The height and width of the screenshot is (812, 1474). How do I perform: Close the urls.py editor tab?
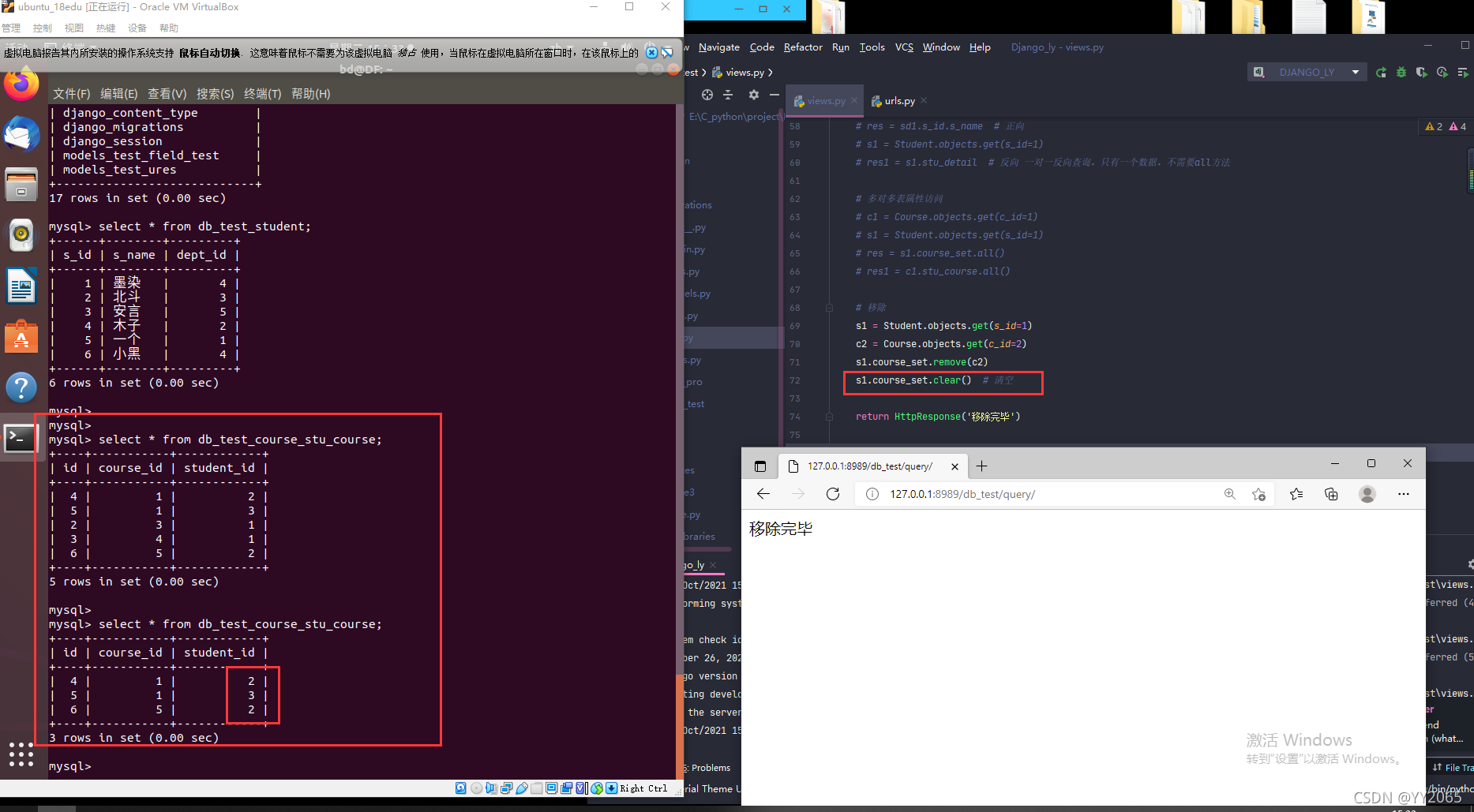[924, 100]
